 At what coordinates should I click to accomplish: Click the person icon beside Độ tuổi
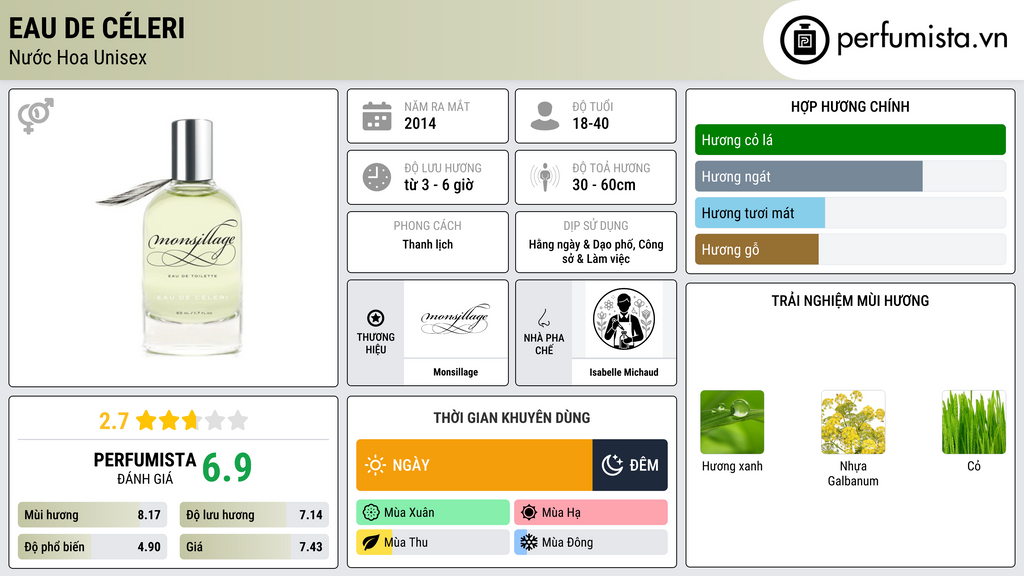point(545,116)
